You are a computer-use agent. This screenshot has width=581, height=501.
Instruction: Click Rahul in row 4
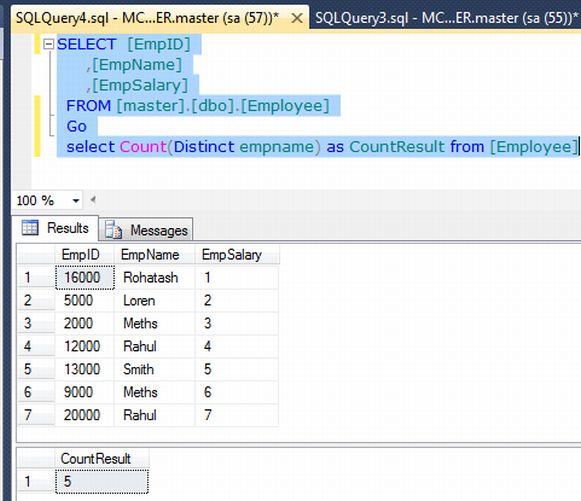click(x=155, y=346)
